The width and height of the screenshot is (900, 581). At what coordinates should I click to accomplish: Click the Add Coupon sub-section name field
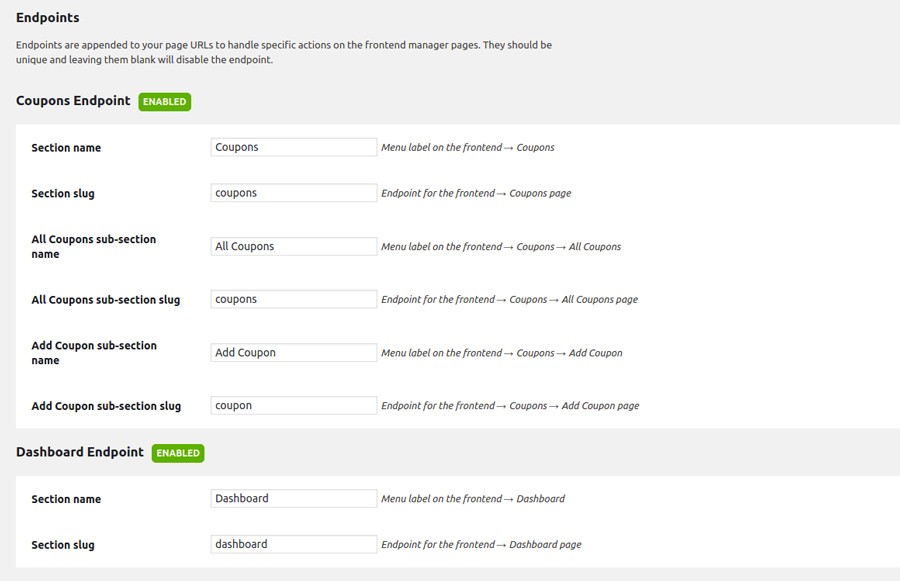point(293,352)
